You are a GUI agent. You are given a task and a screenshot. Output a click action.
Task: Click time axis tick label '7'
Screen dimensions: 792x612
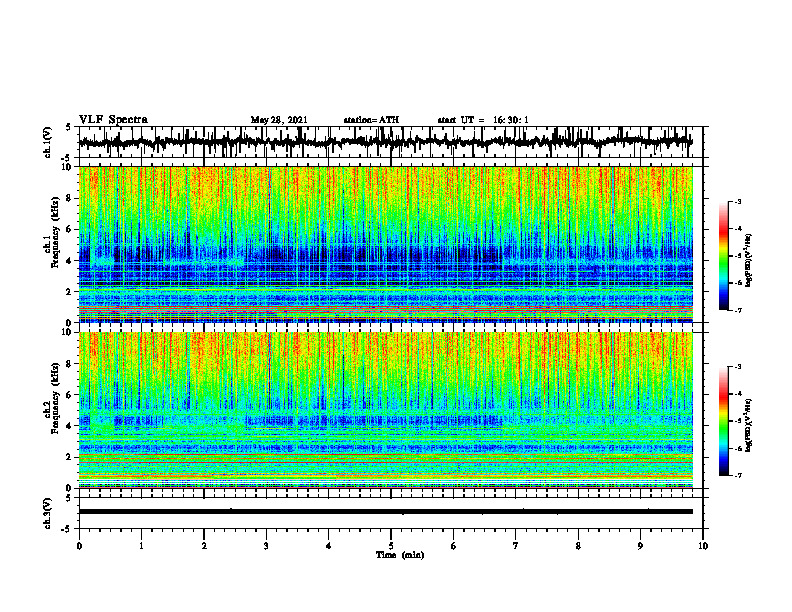516,546
